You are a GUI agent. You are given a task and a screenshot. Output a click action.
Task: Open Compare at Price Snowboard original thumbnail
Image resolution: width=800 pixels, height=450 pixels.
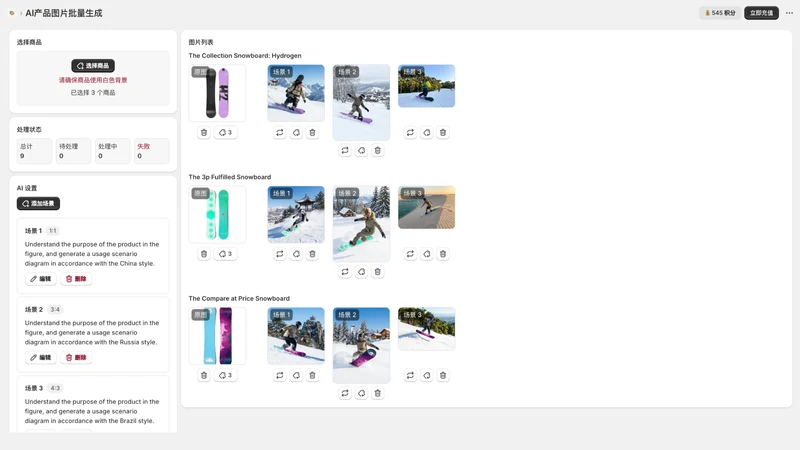pos(217,336)
